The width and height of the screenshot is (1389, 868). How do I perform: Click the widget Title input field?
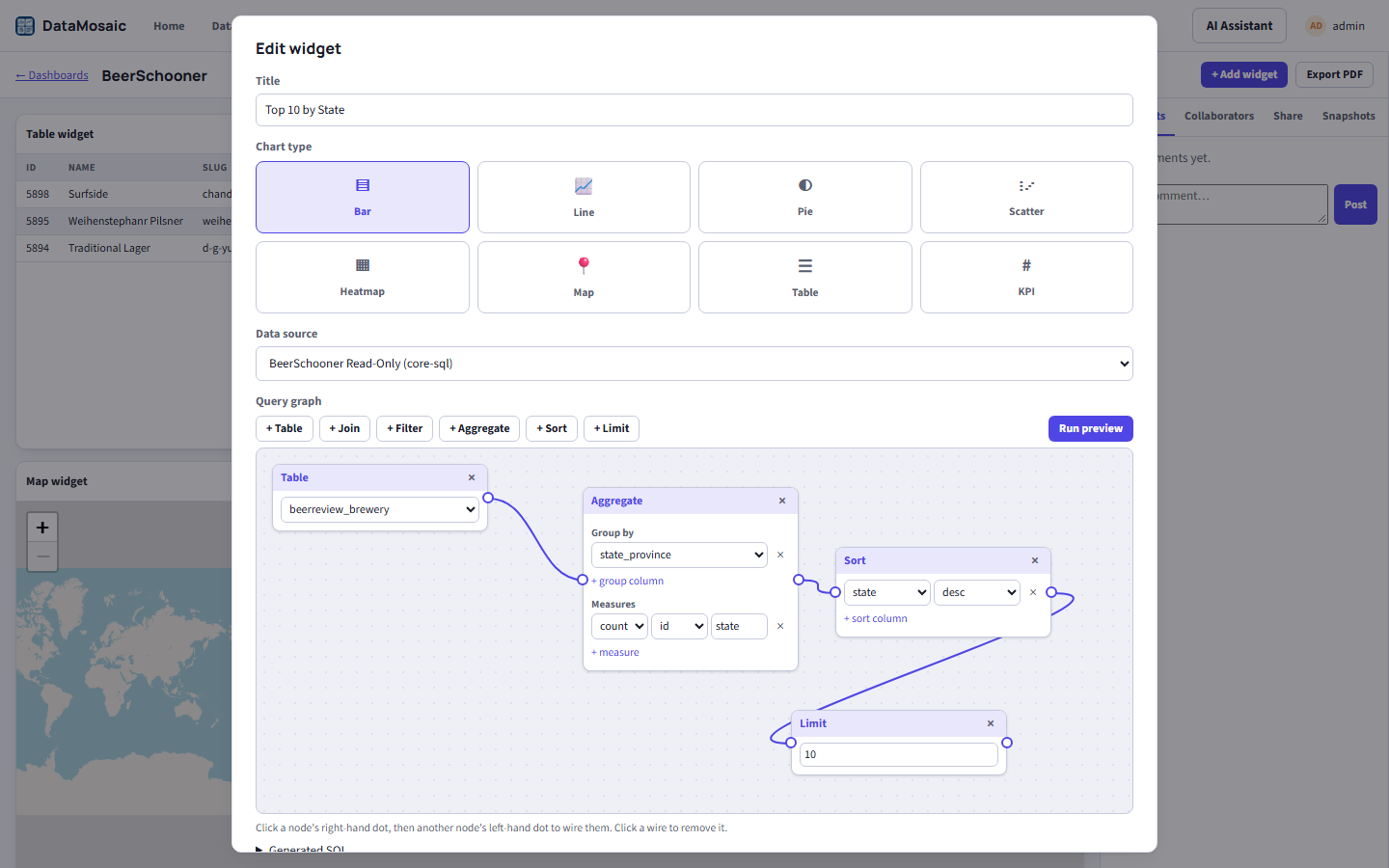click(x=694, y=110)
